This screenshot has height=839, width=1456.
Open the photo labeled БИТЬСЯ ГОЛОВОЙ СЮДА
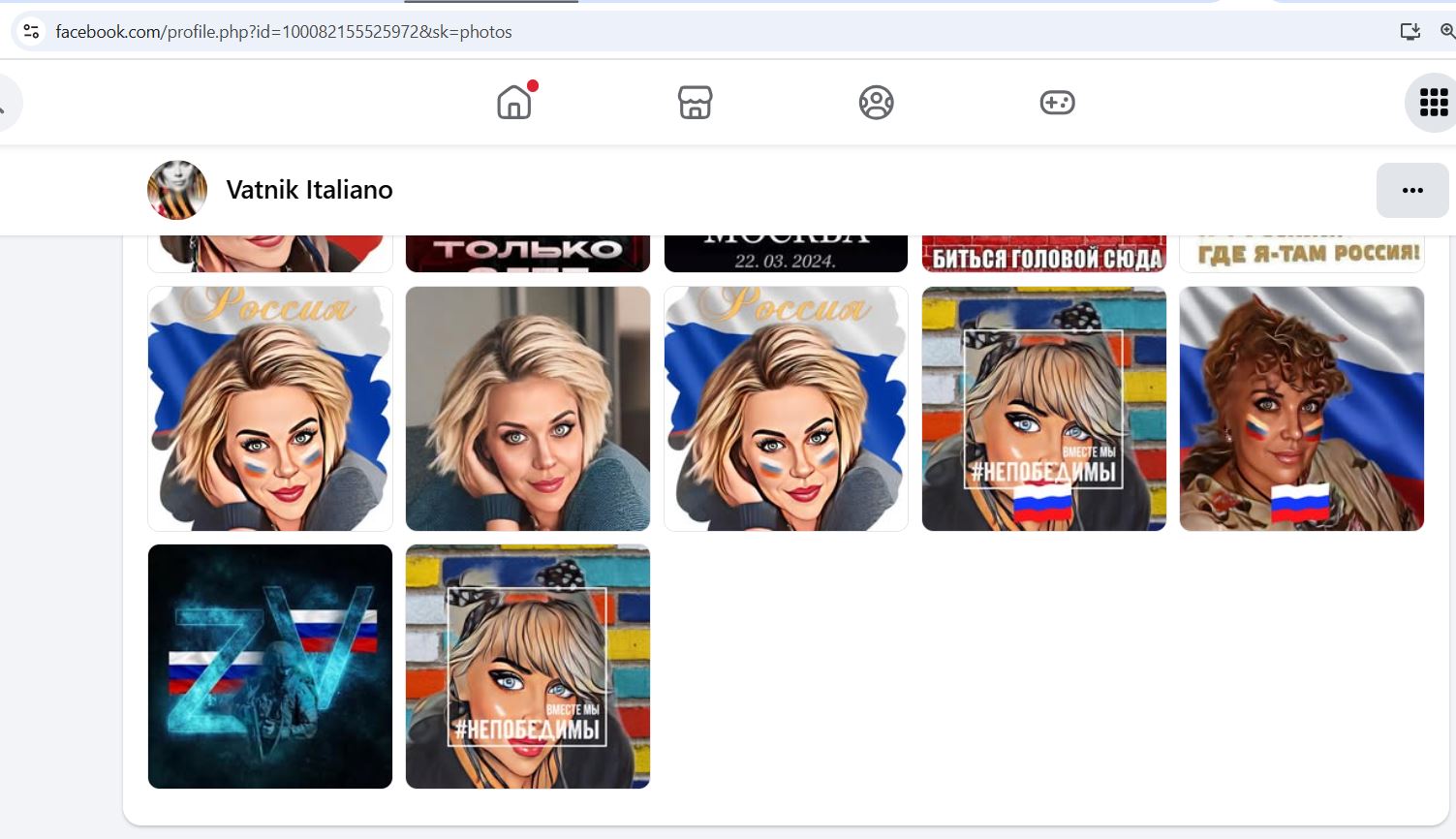pyautogui.click(x=1044, y=254)
